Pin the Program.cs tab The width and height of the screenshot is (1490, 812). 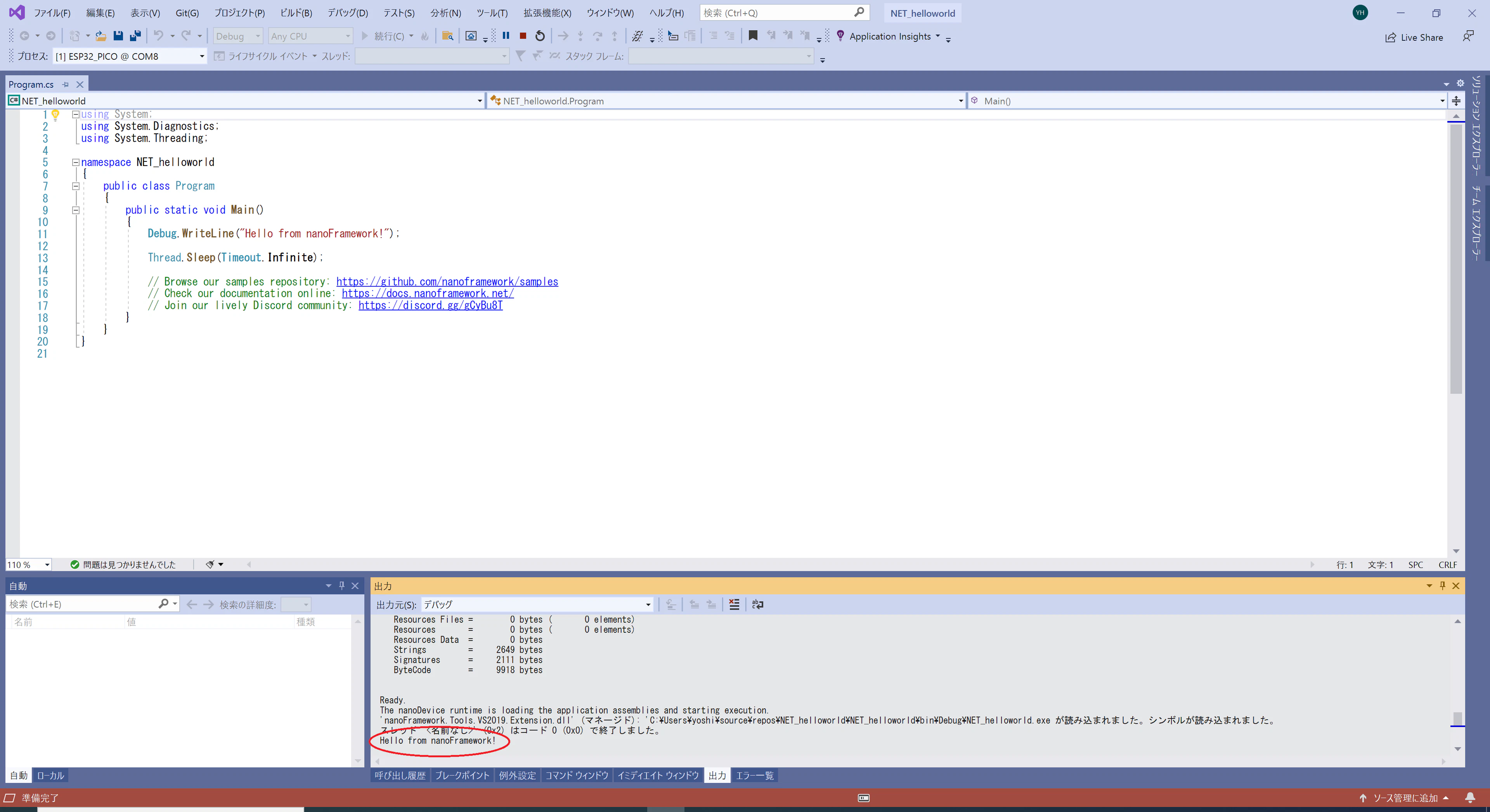coord(65,85)
